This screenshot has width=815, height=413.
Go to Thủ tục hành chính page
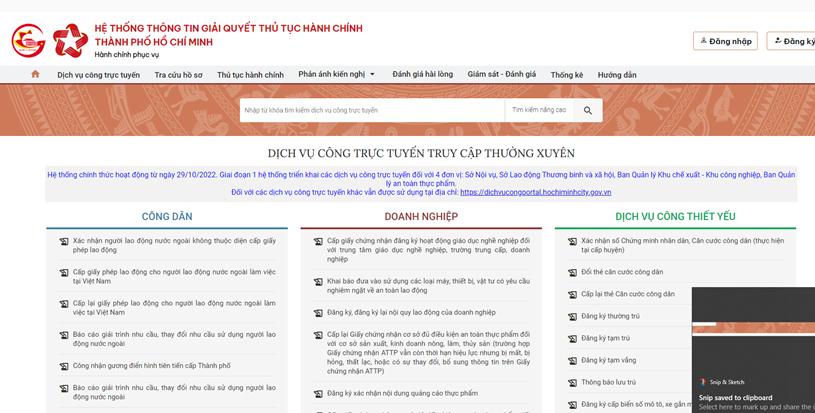(250, 75)
